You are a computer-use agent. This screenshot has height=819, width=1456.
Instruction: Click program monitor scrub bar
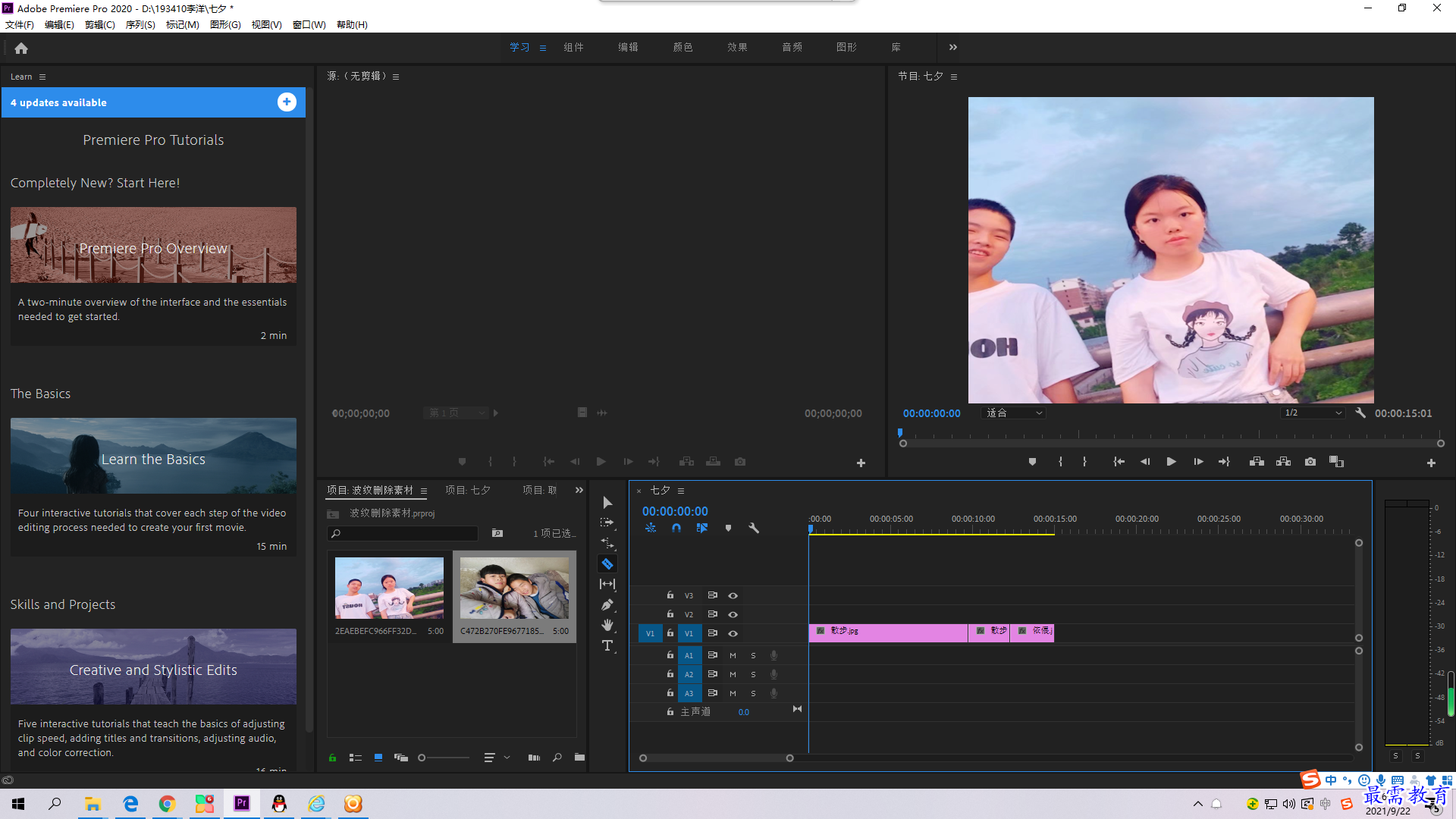(1172, 443)
